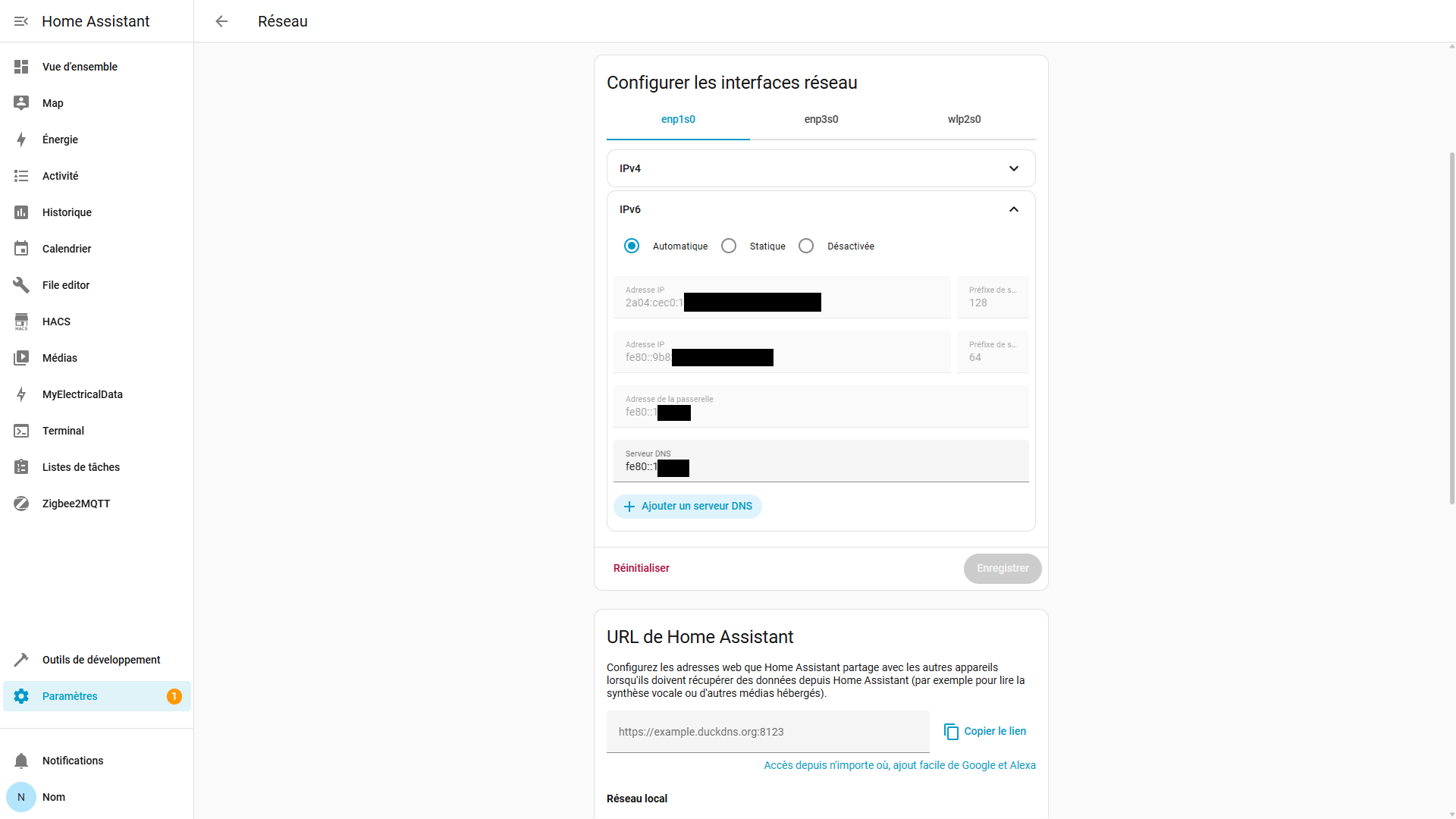Select the Désactivée IPv6 radio button
This screenshot has width=1456, height=819.
click(x=806, y=246)
